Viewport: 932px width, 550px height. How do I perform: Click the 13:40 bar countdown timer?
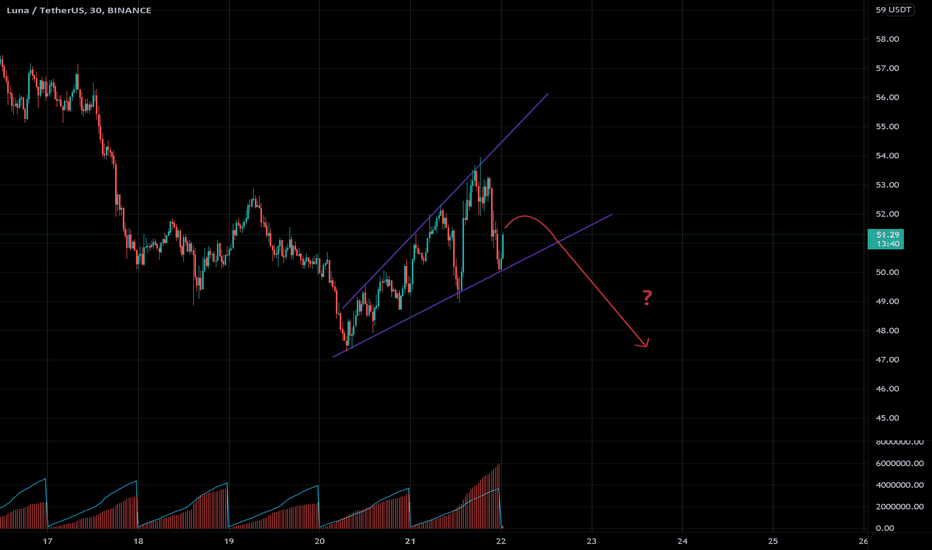(x=886, y=244)
